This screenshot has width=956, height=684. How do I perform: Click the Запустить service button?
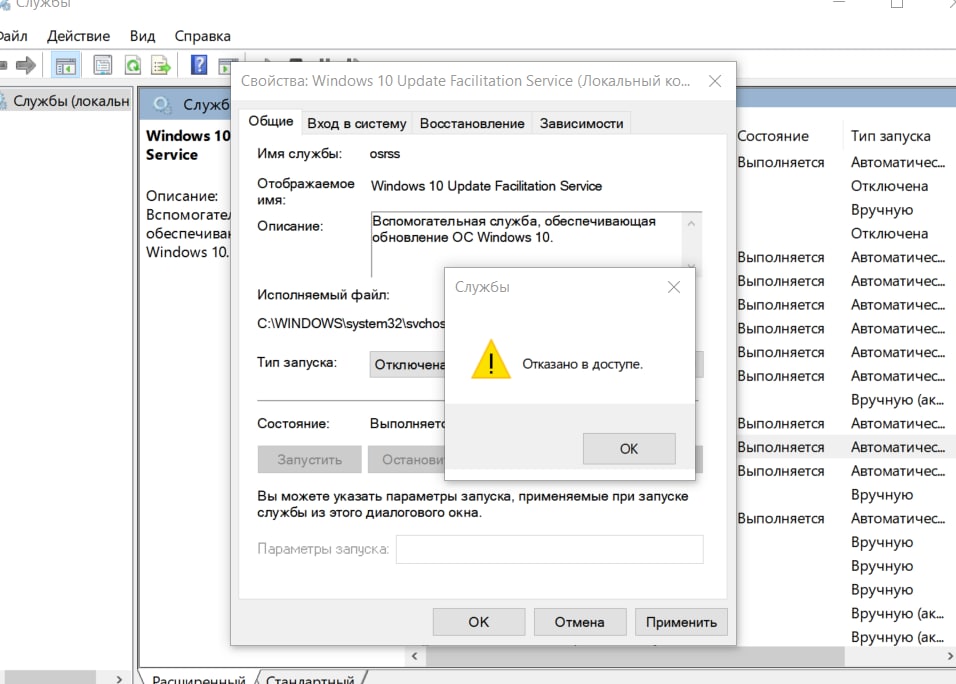[309, 459]
